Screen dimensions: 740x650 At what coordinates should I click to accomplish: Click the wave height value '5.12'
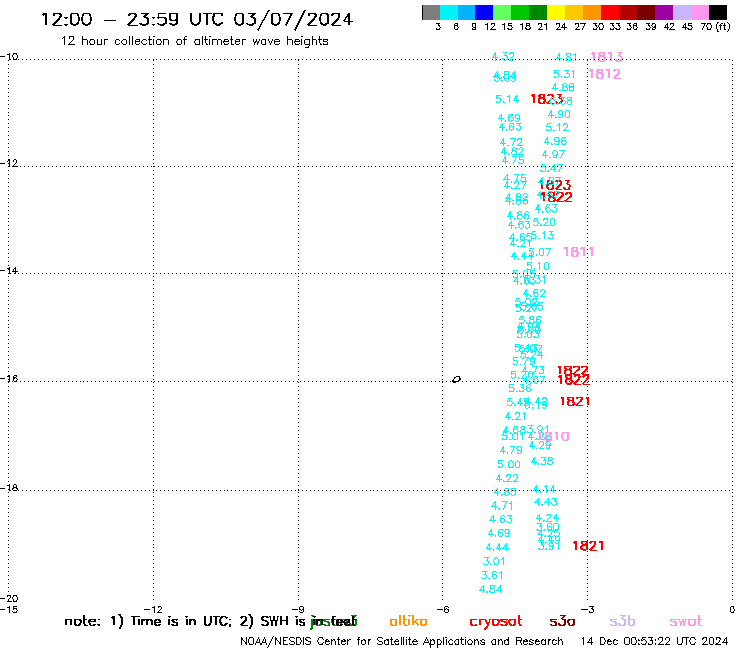(x=557, y=127)
